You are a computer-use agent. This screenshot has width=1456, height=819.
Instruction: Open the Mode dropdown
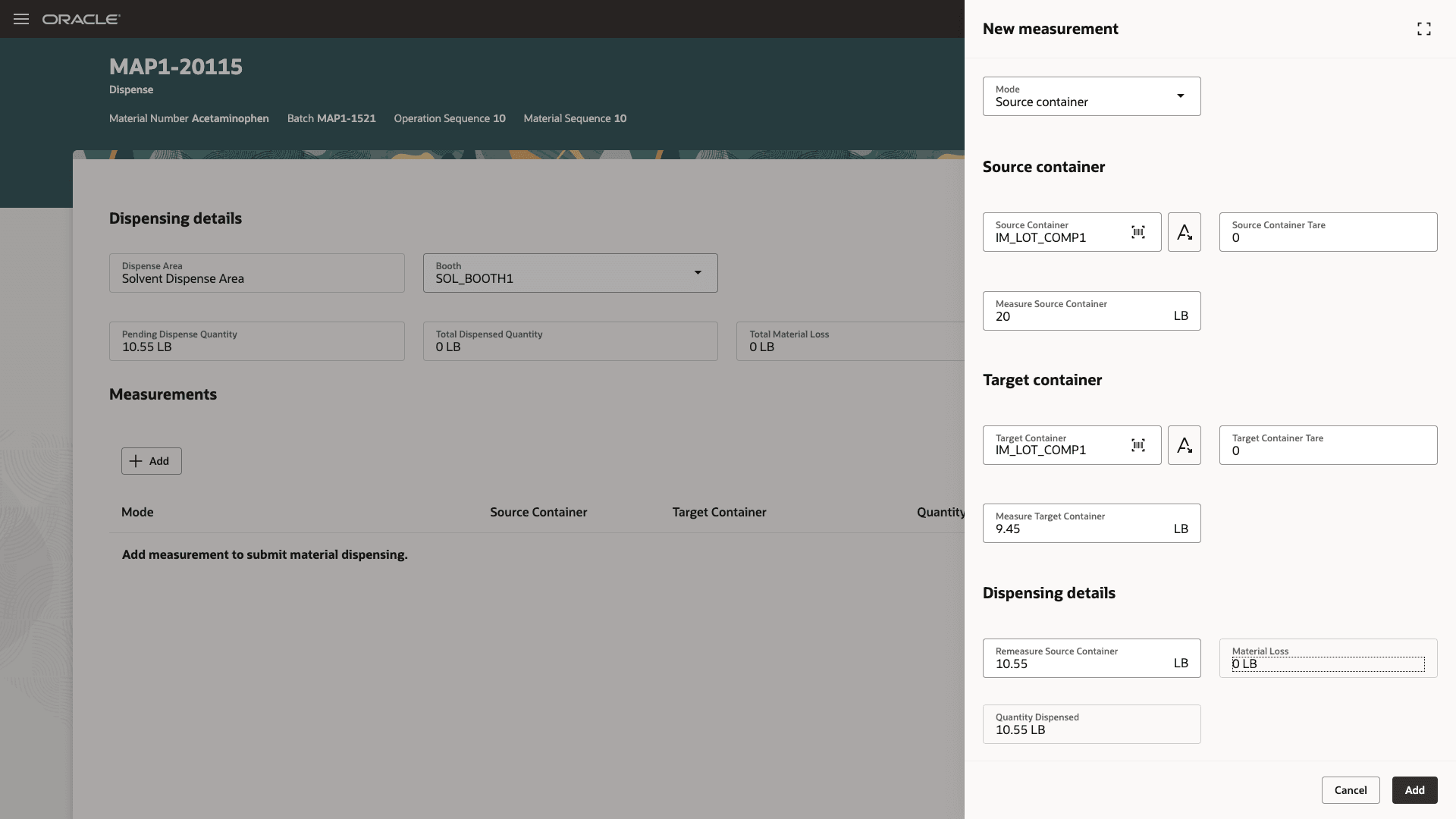point(1092,96)
